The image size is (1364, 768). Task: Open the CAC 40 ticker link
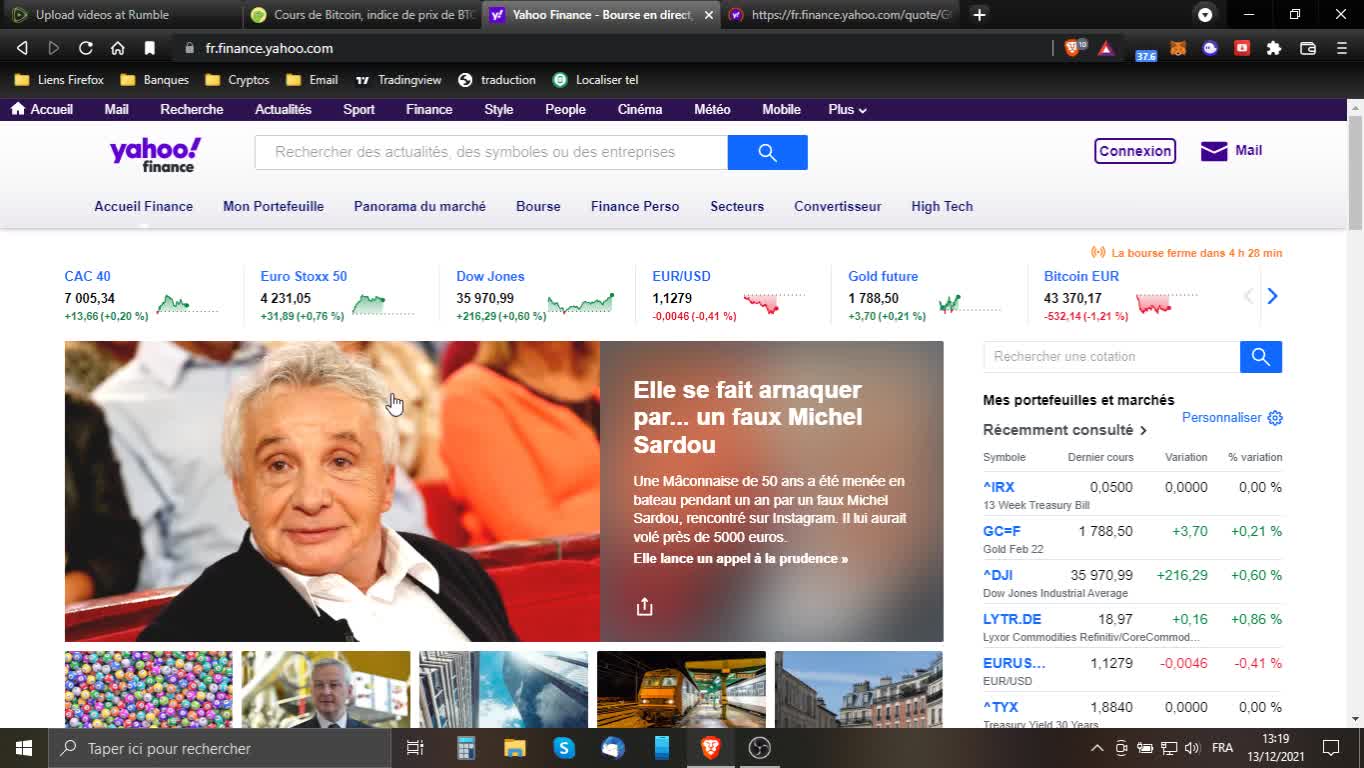[88, 276]
